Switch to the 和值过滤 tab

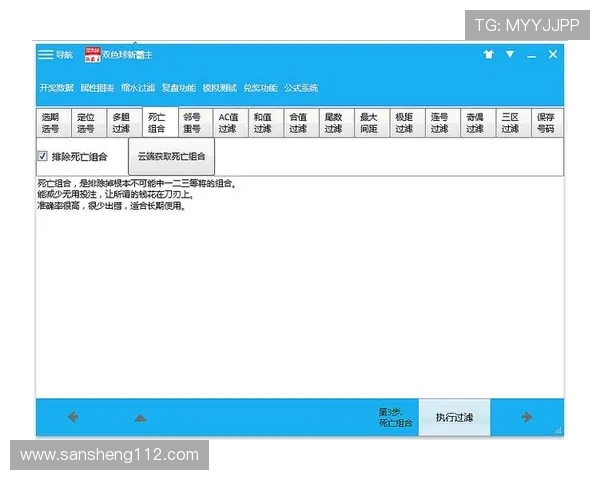pyautogui.click(x=266, y=123)
